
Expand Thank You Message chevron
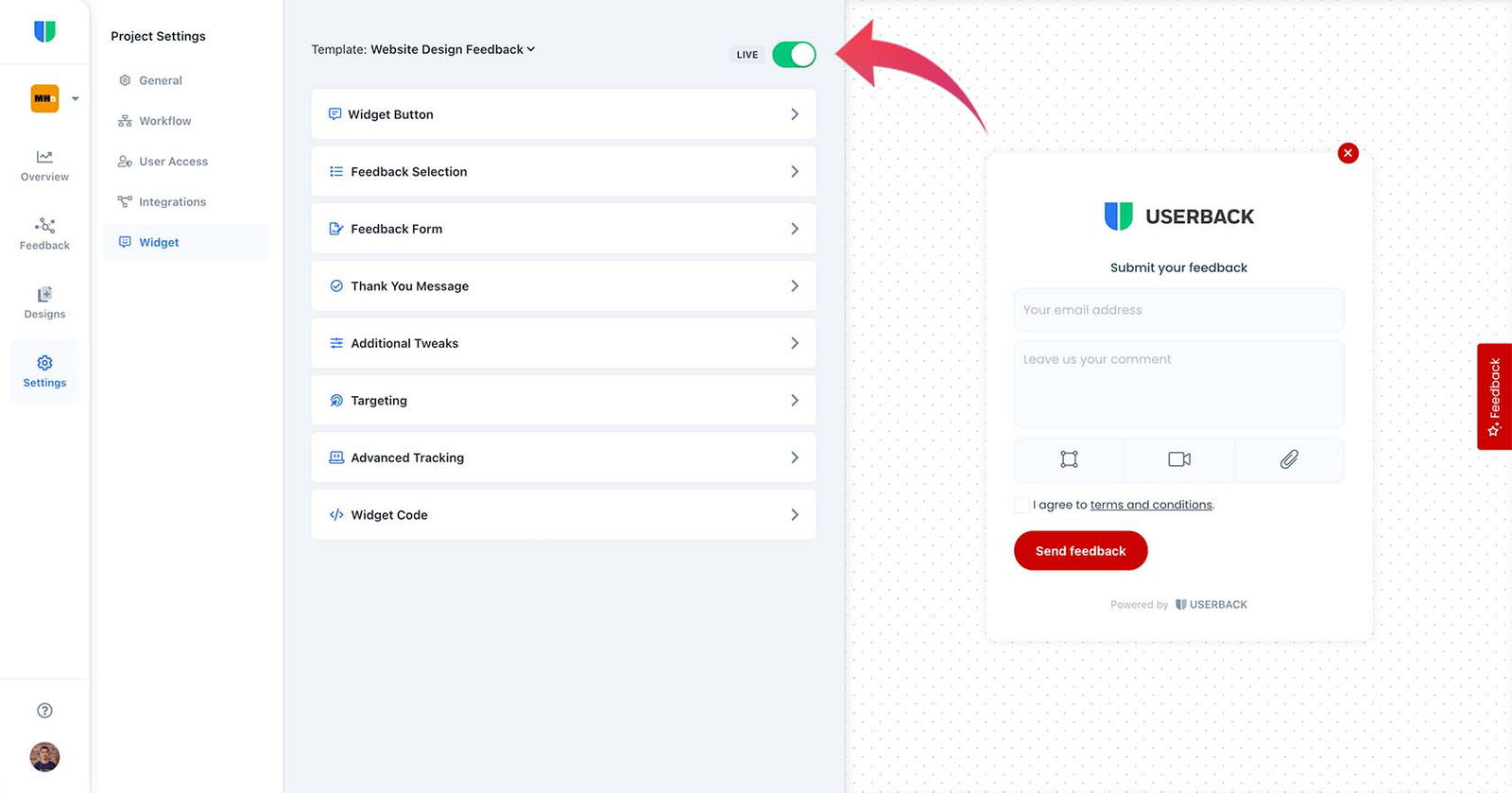795,286
